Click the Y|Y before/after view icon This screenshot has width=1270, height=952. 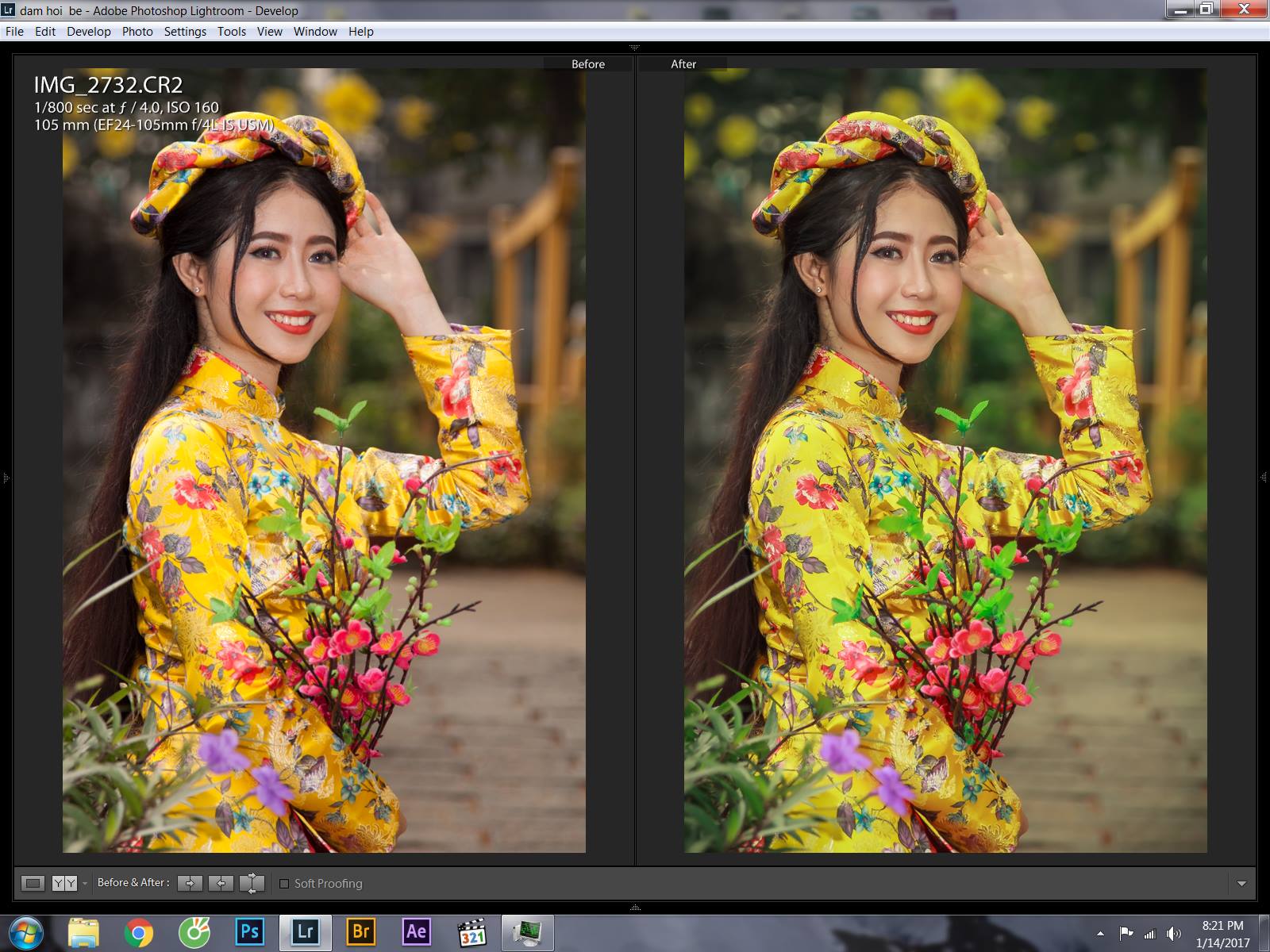(x=64, y=883)
